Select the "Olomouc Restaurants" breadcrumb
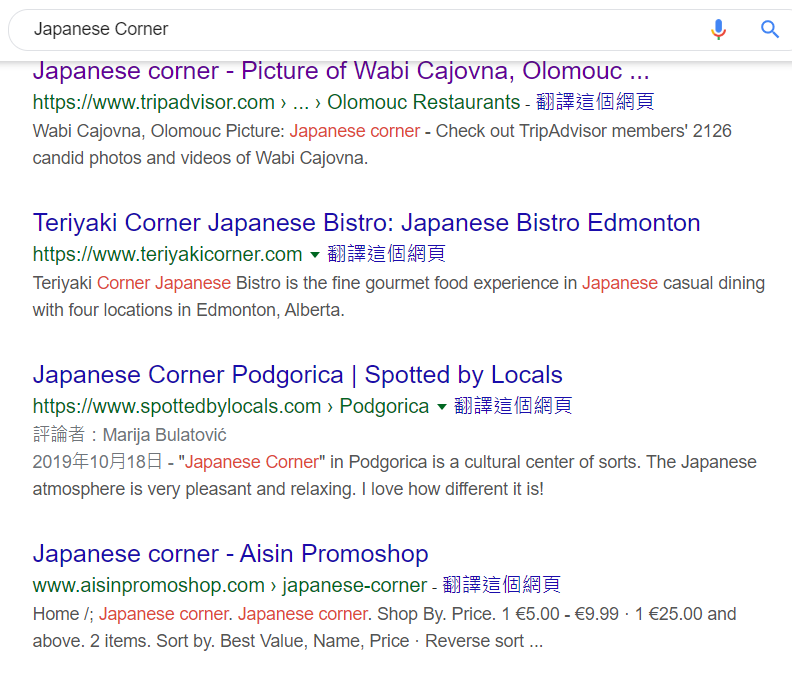Viewport: 792px width, 678px height. coord(423,102)
